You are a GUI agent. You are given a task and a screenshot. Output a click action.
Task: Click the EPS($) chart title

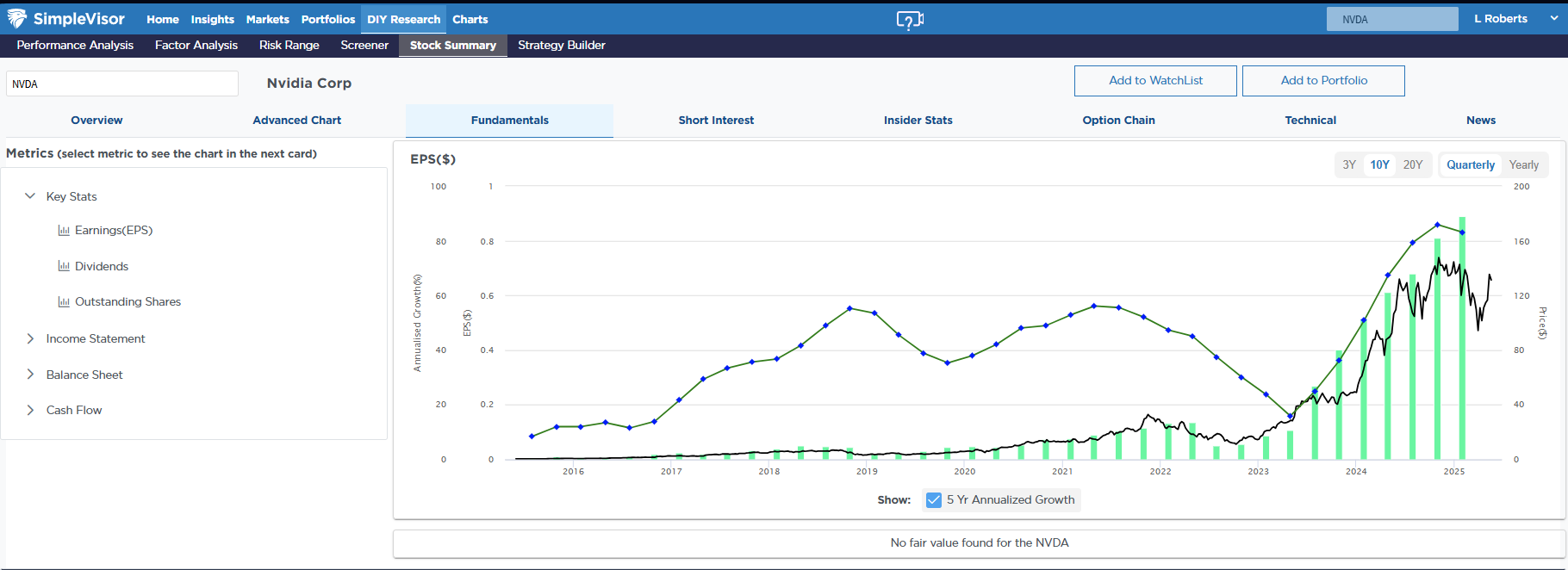(432, 159)
